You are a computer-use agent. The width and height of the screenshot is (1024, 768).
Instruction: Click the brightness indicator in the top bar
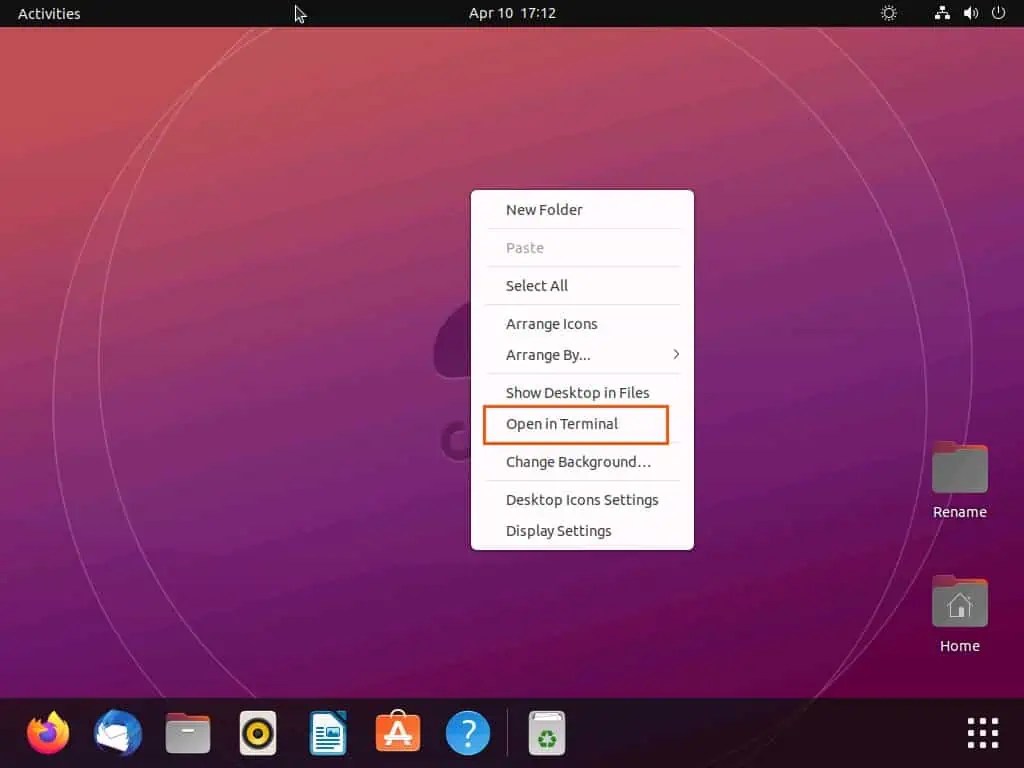[x=888, y=13]
